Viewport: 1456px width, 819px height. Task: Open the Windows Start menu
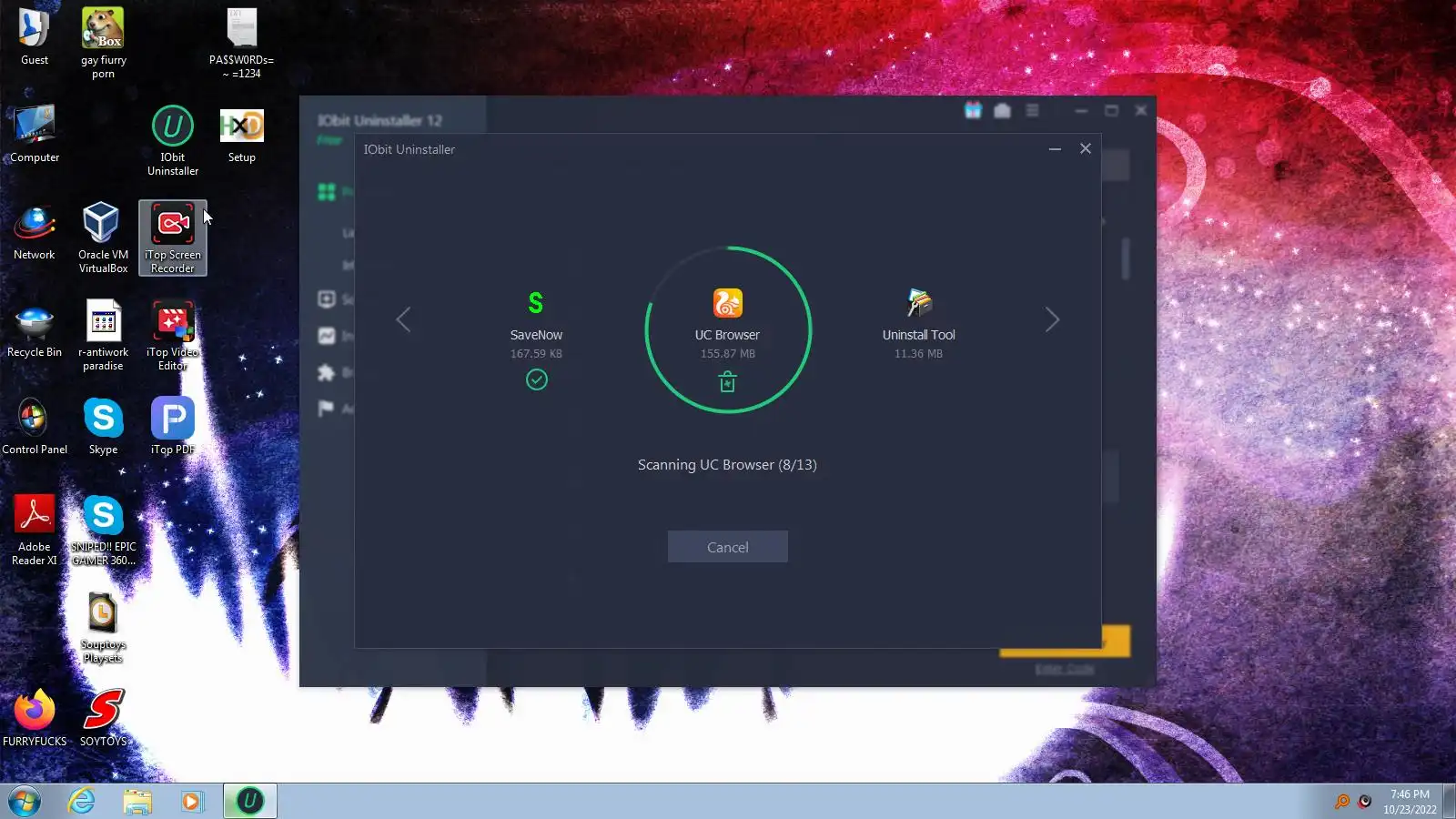(x=25, y=801)
